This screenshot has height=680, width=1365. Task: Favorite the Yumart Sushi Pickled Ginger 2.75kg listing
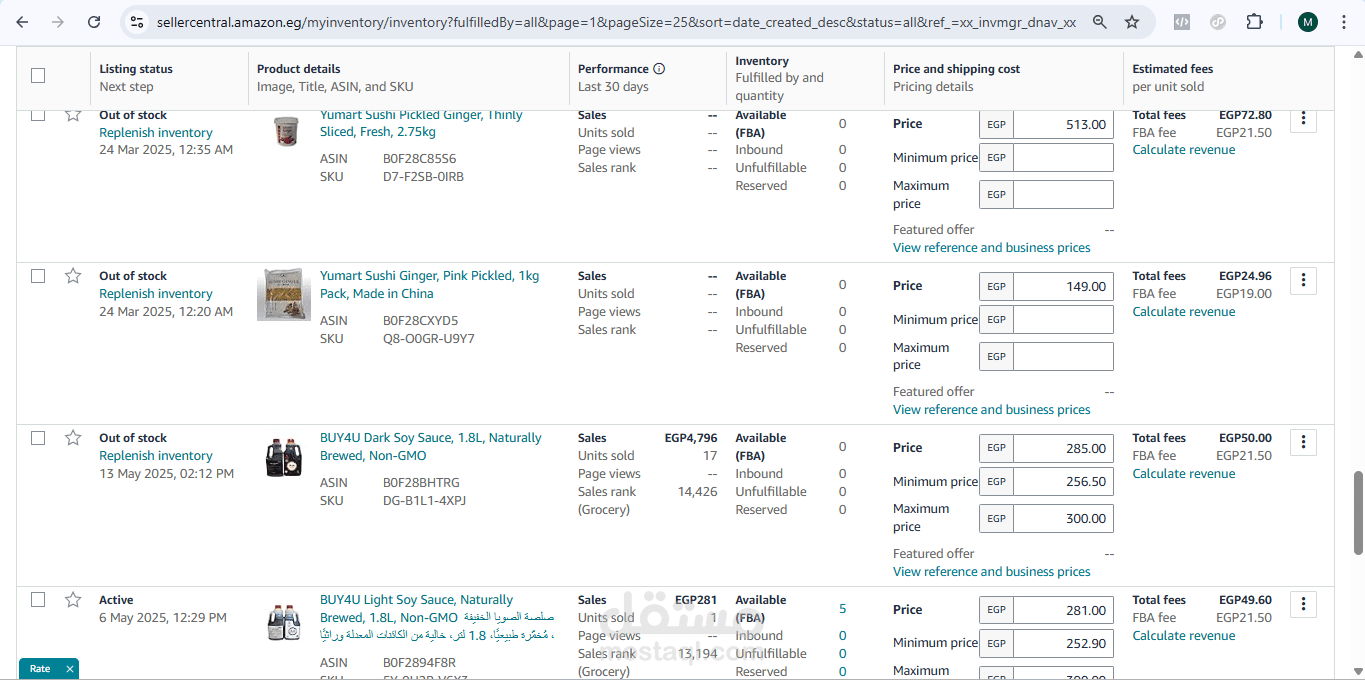73,115
